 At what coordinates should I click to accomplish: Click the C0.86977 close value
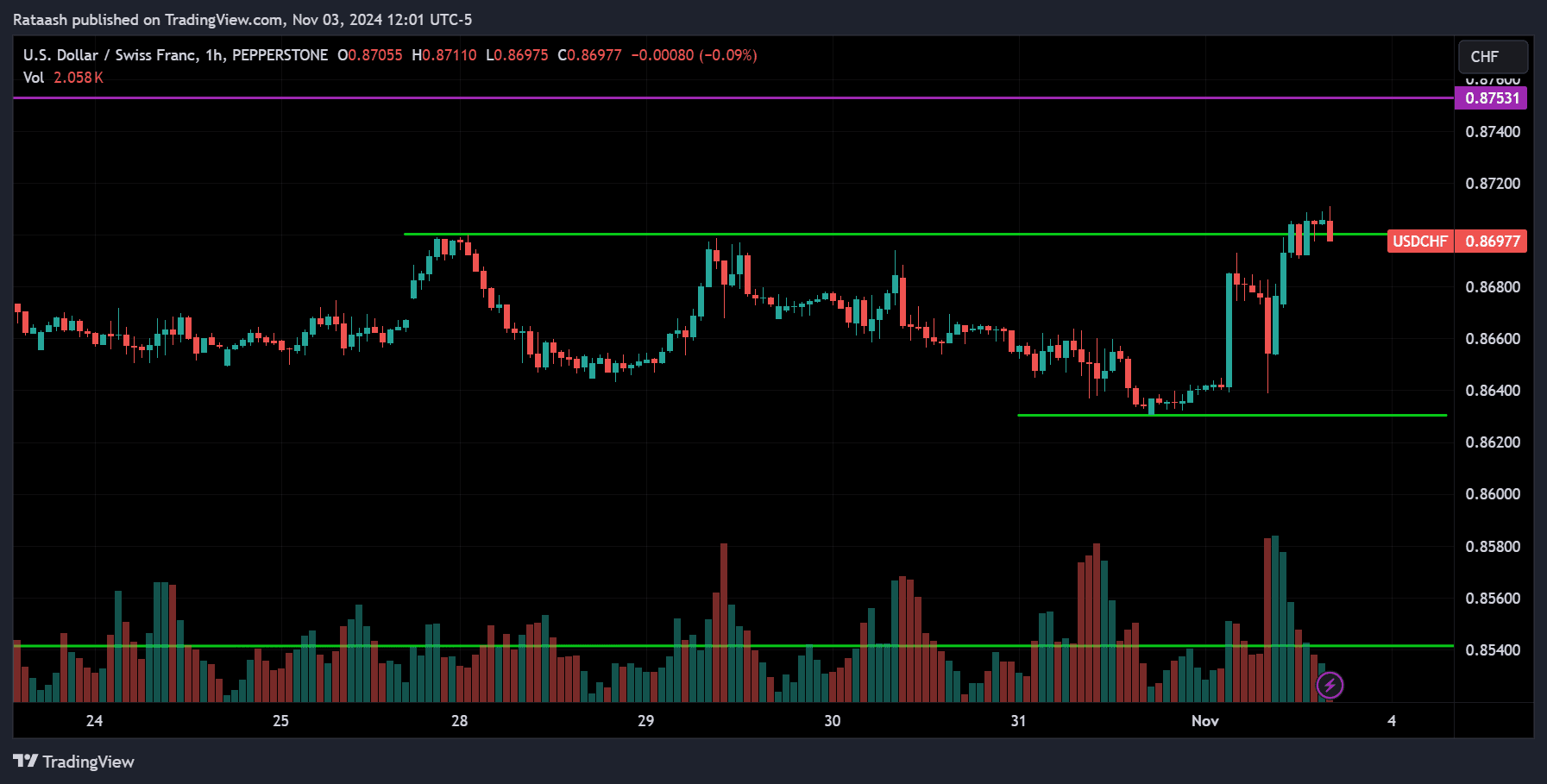pyautogui.click(x=589, y=55)
